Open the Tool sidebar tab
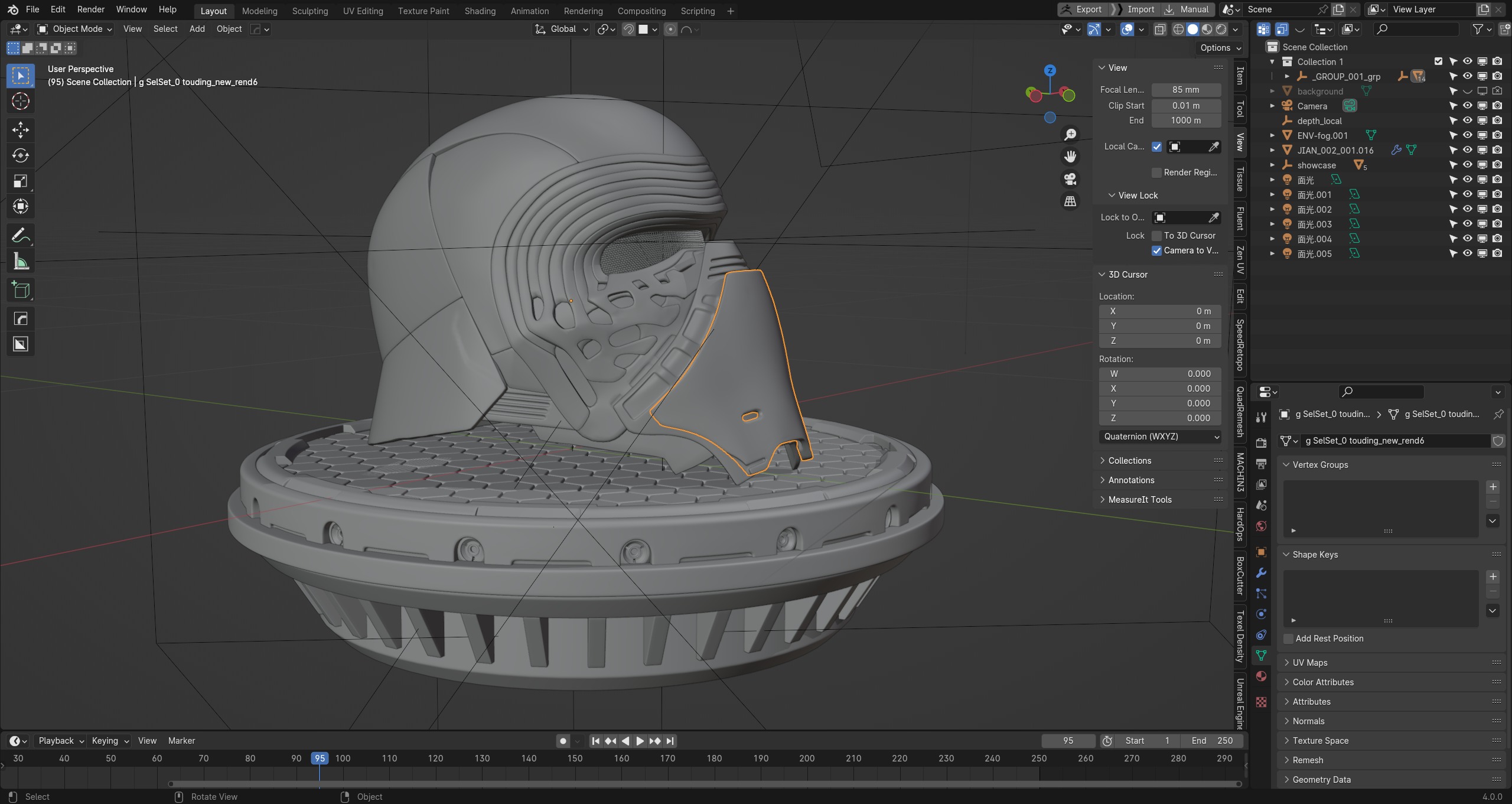This screenshot has width=1512, height=804. (x=1240, y=109)
